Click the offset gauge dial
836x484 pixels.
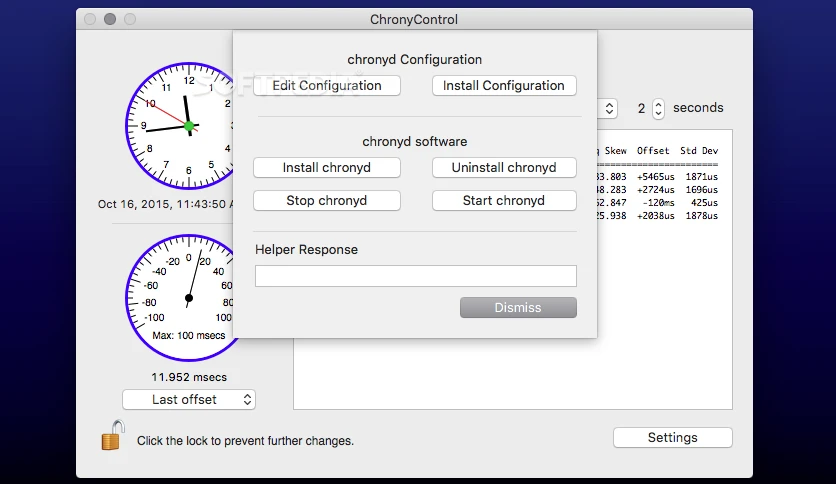(181, 297)
